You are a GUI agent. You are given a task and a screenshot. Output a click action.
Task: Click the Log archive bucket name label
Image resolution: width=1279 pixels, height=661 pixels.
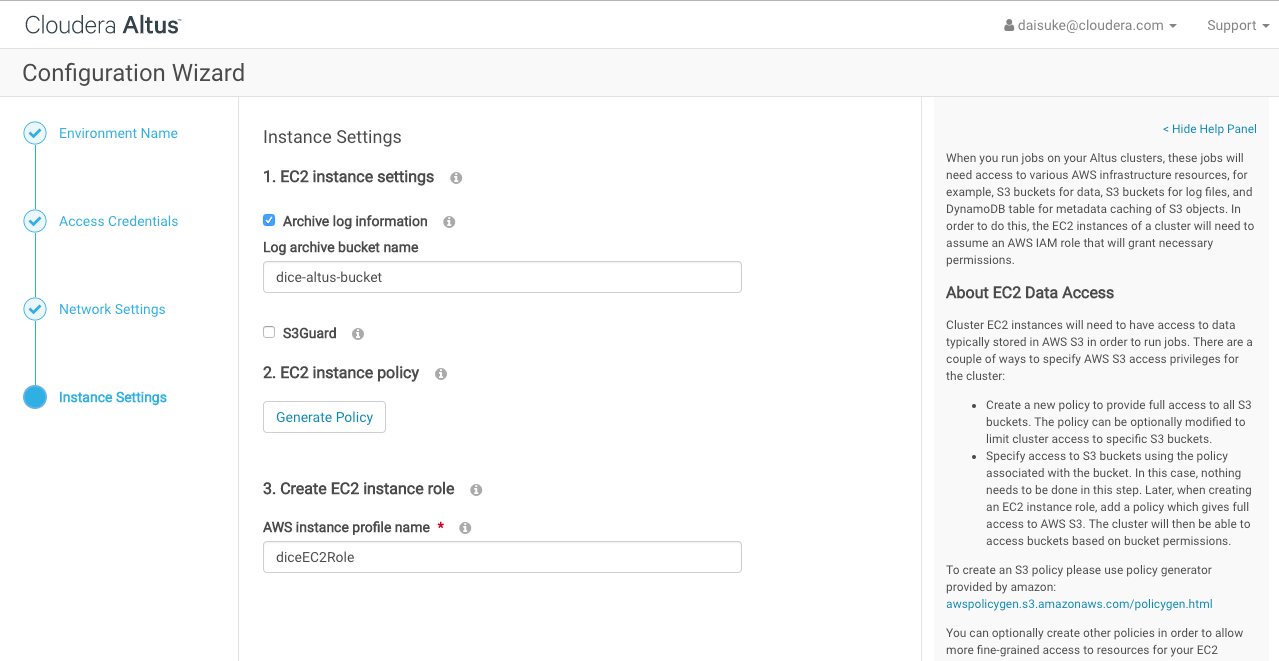click(340, 247)
